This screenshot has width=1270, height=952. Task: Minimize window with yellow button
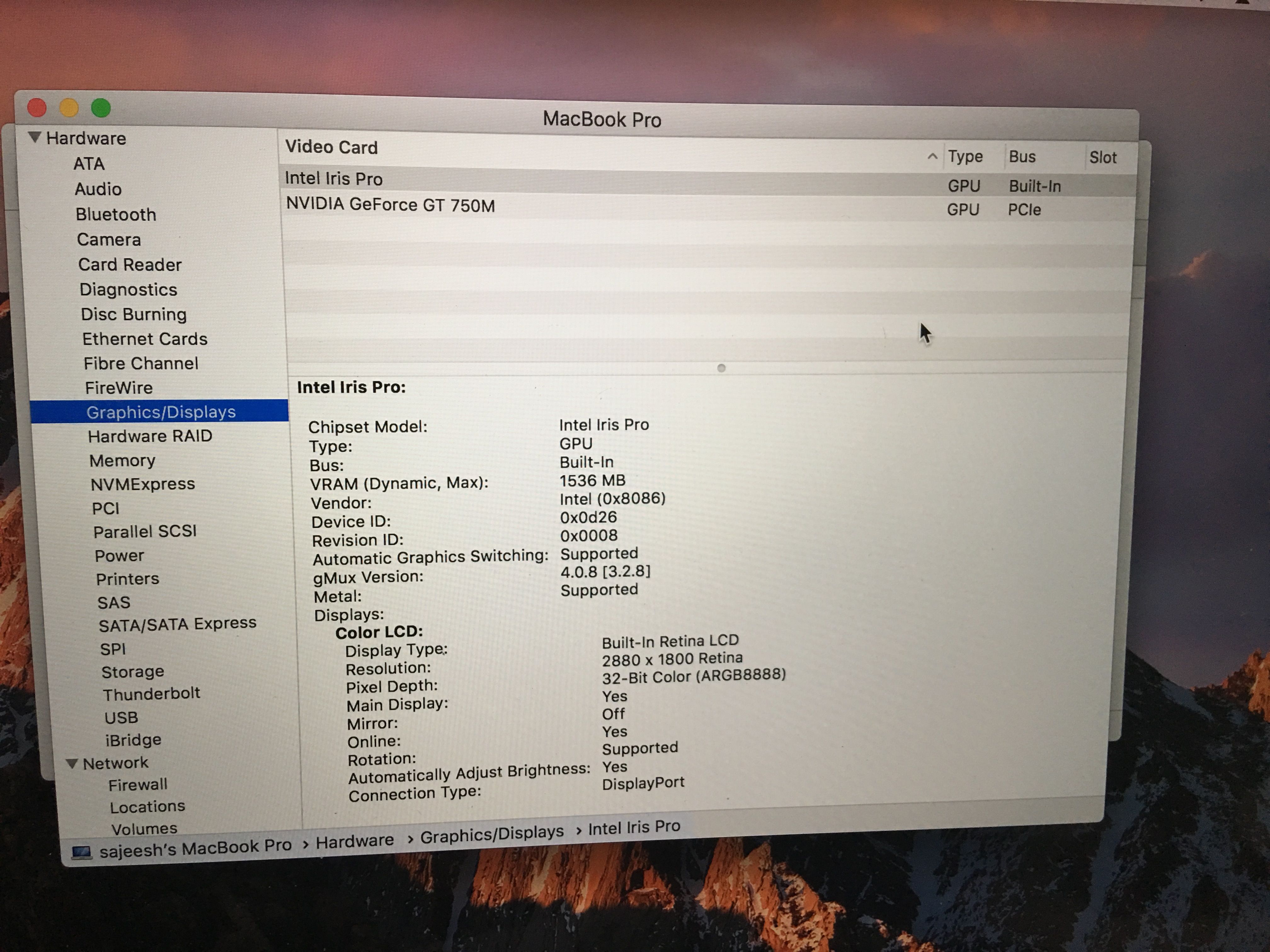tap(69, 107)
